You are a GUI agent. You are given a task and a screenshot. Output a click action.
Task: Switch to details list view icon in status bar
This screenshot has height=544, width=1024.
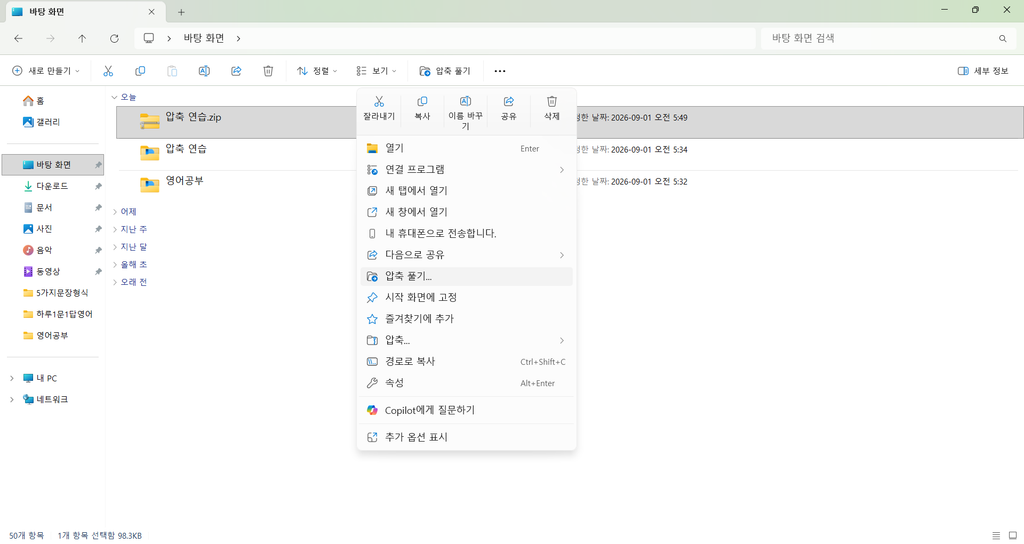pyautogui.click(x=996, y=536)
